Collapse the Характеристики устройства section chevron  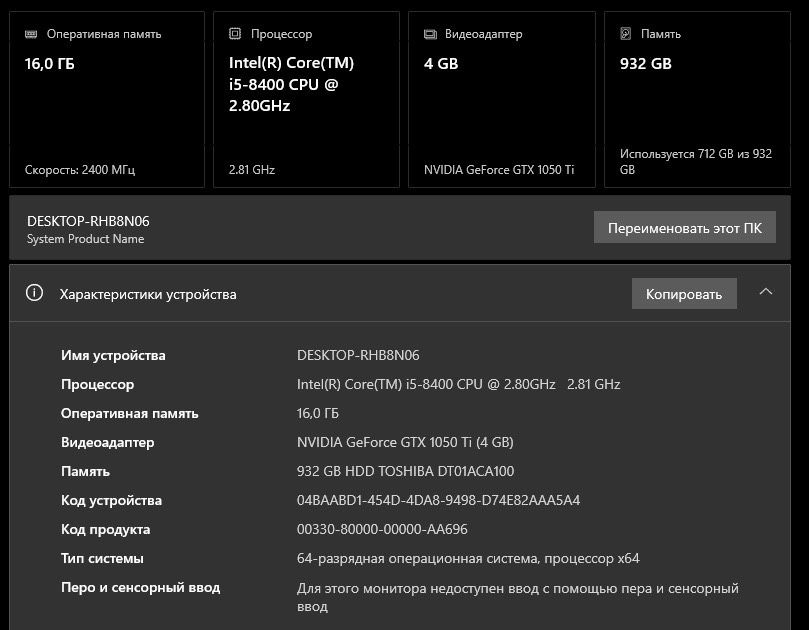(766, 292)
